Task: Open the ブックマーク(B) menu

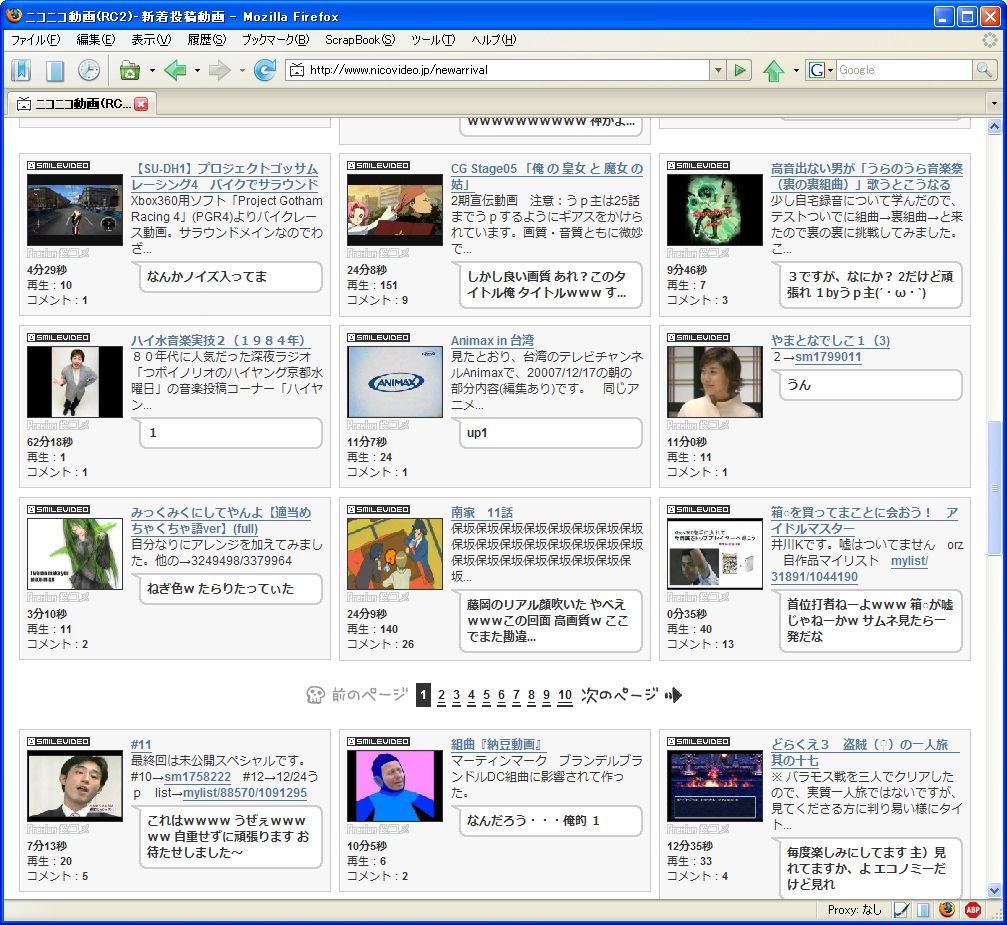Action: pyautogui.click(x=276, y=40)
